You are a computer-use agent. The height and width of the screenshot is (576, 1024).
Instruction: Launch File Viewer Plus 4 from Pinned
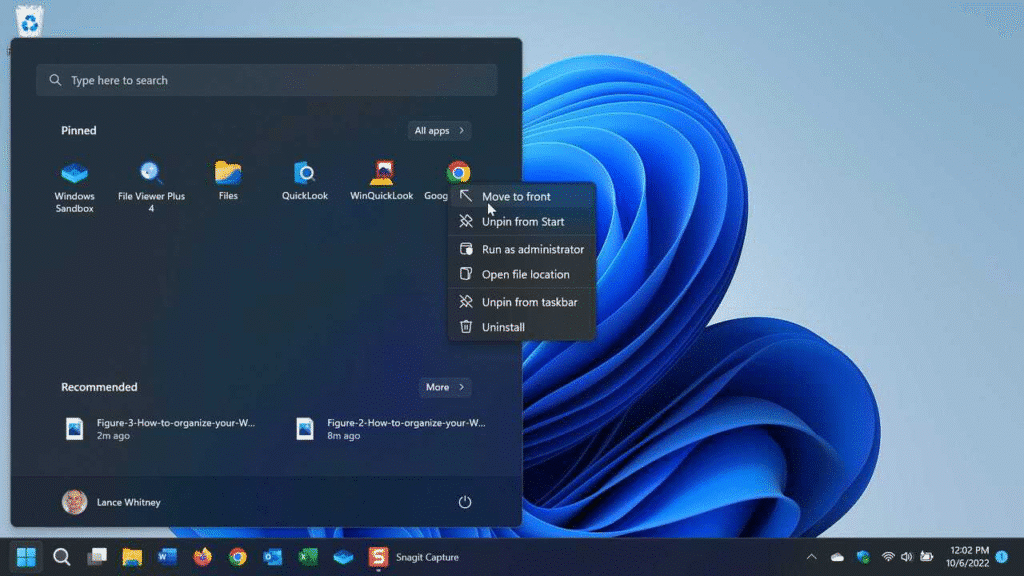(x=151, y=186)
